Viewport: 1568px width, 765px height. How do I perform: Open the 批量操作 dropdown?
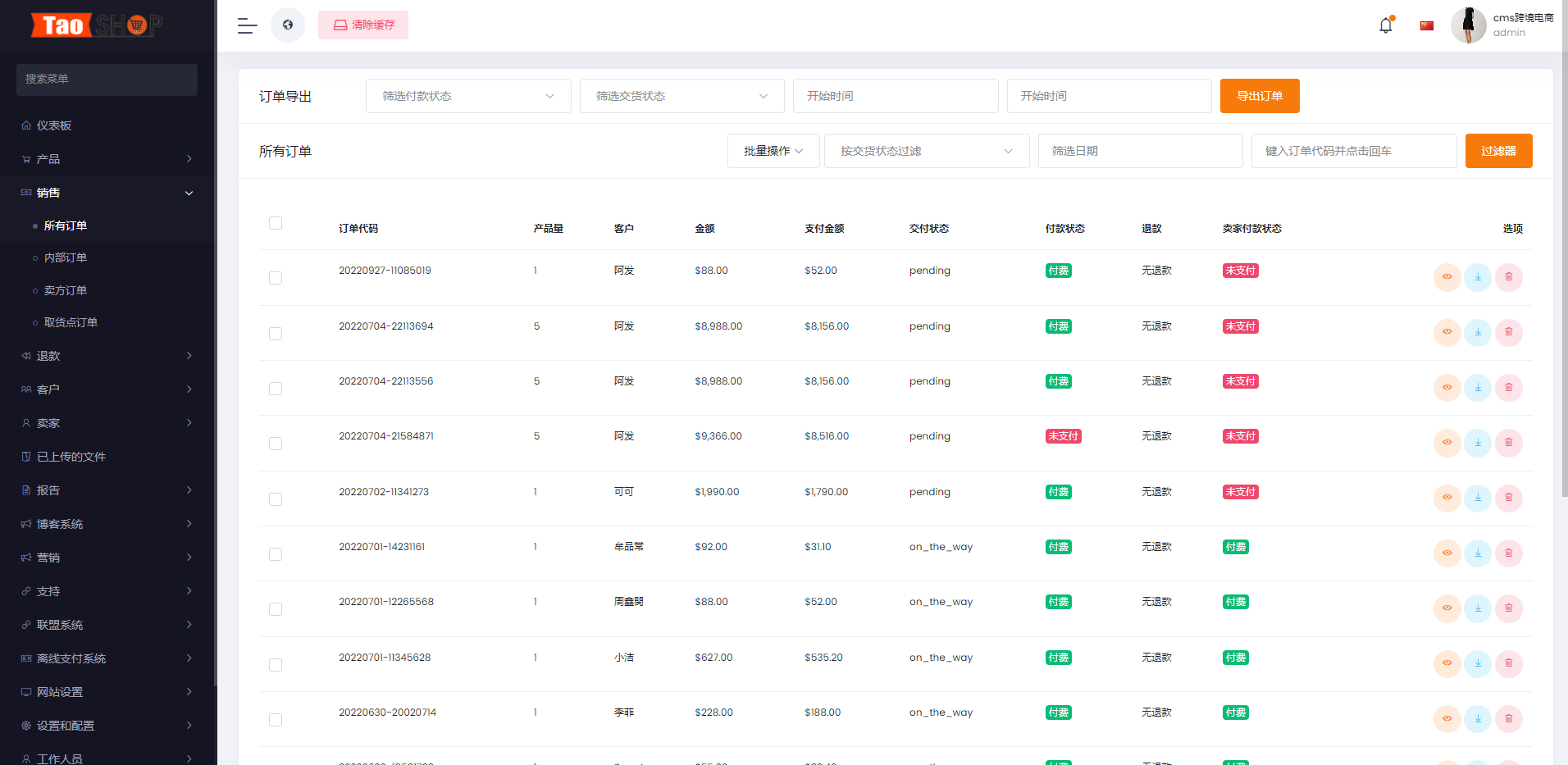pos(772,151)
